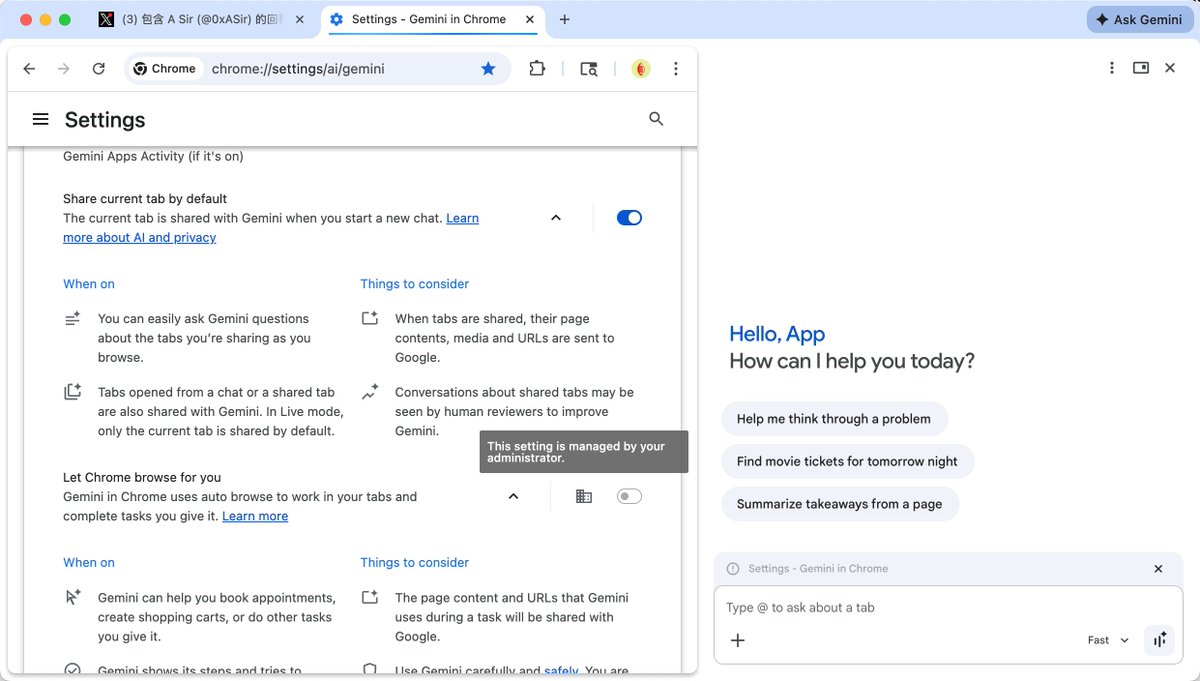Search settings with the magnifier icon
Screen dimensions: 1200x681
click(656, 119)
